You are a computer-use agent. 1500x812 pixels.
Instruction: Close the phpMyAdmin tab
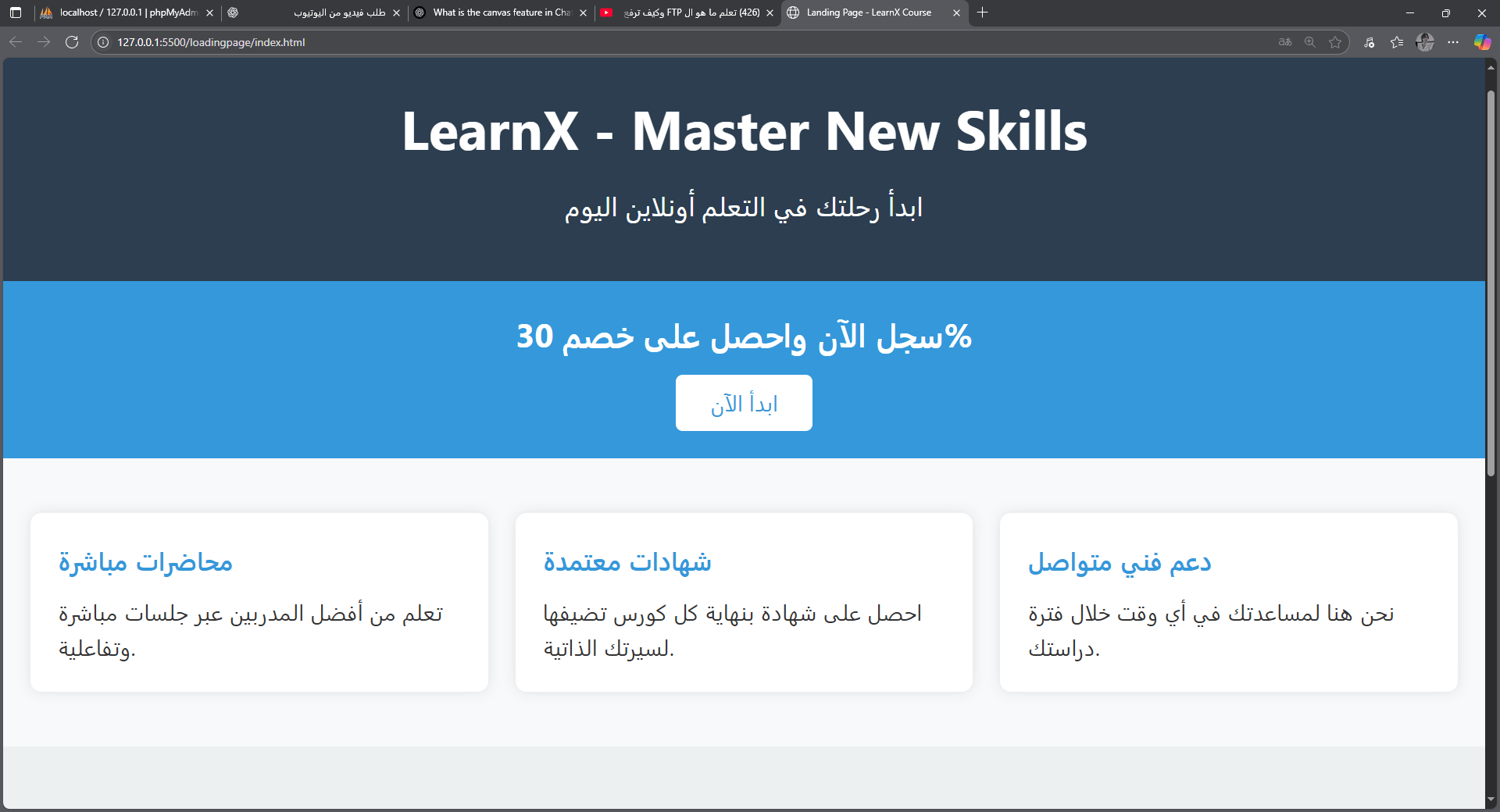(209, 12)
